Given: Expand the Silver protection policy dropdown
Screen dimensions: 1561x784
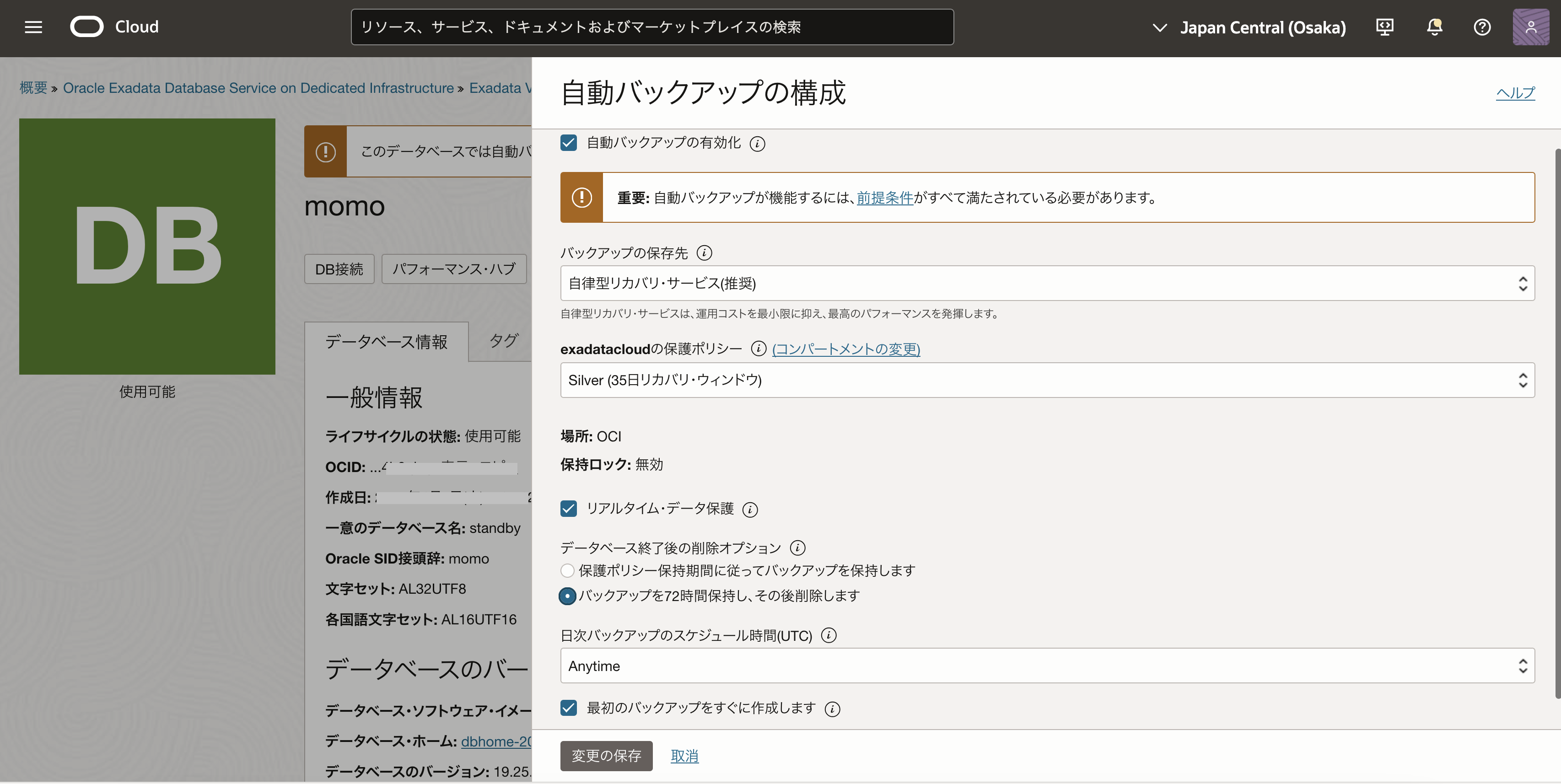Looking at the screenshot, I should 1046,380.
